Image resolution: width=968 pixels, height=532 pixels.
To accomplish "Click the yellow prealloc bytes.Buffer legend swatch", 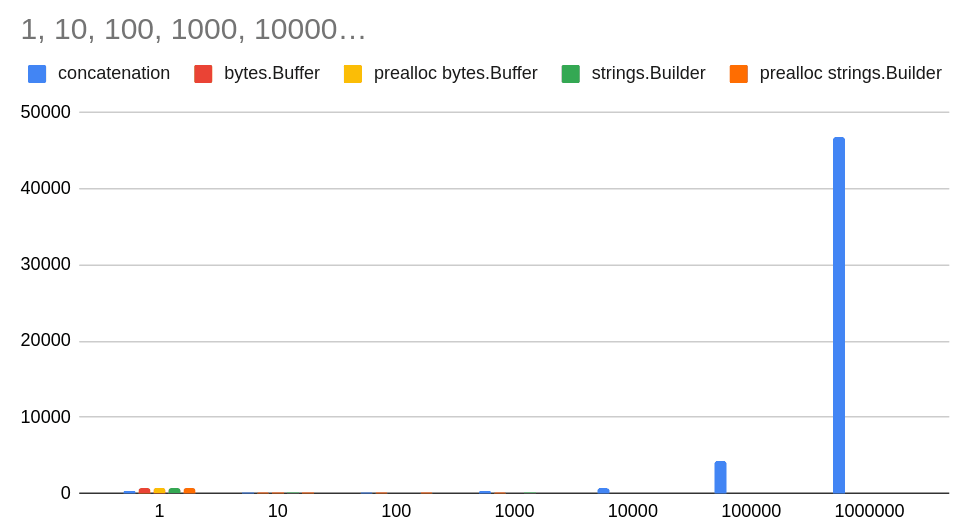I will [x=353, y=74].
